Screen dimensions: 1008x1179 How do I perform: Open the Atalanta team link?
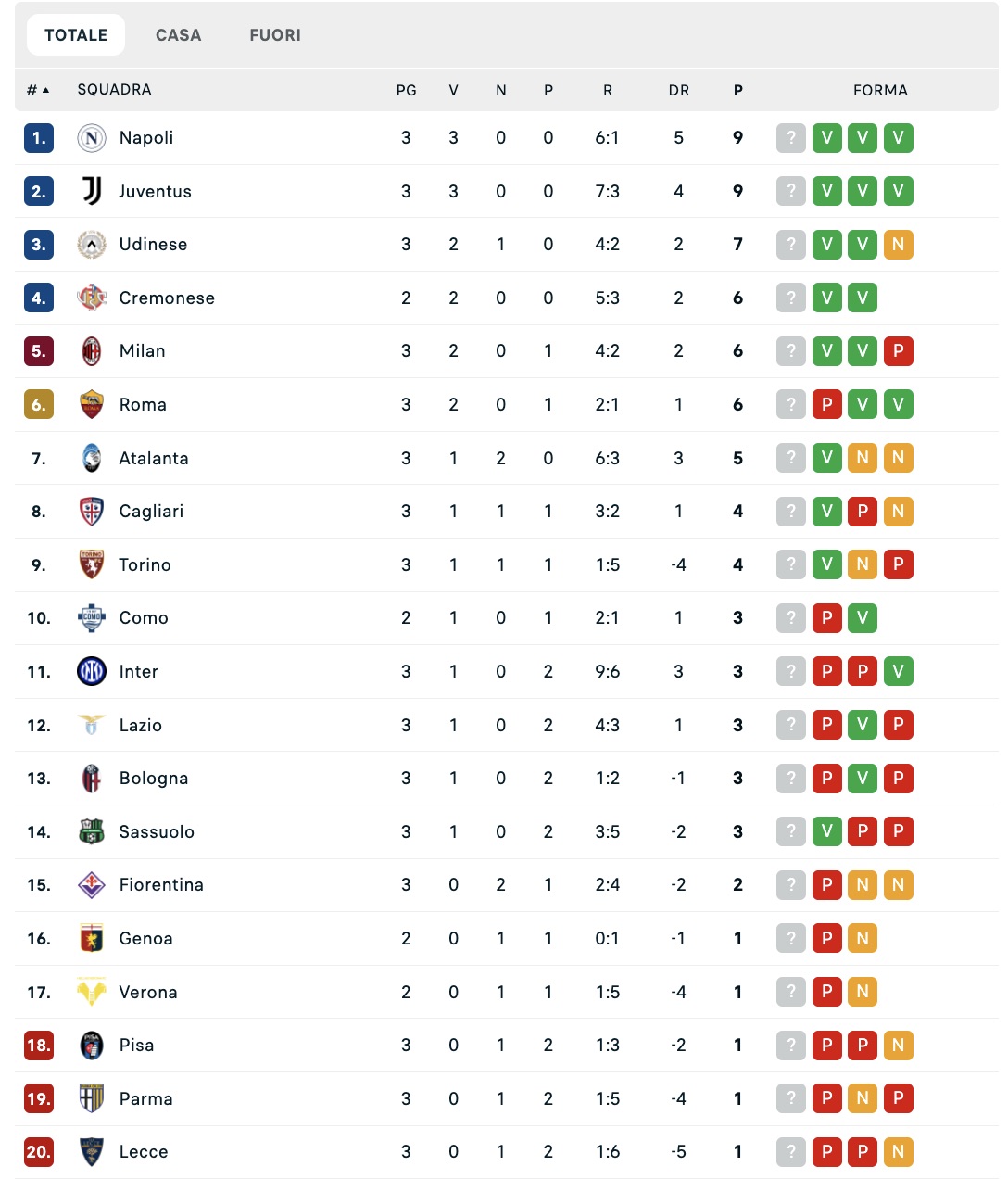(154, 458)
